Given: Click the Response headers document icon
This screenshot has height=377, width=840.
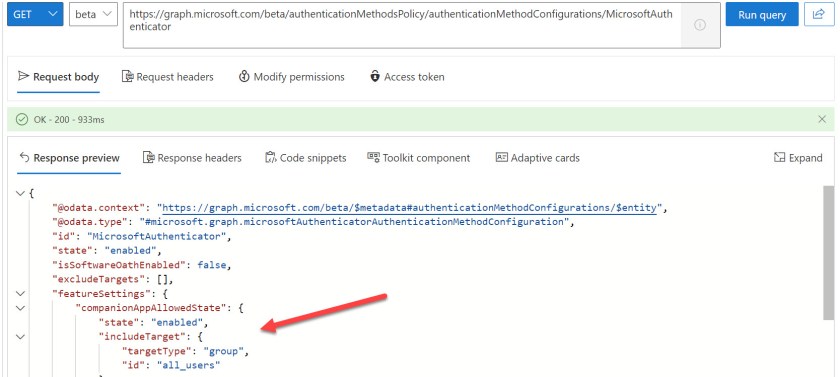Looking at the screenshot, I should [148, 157].
